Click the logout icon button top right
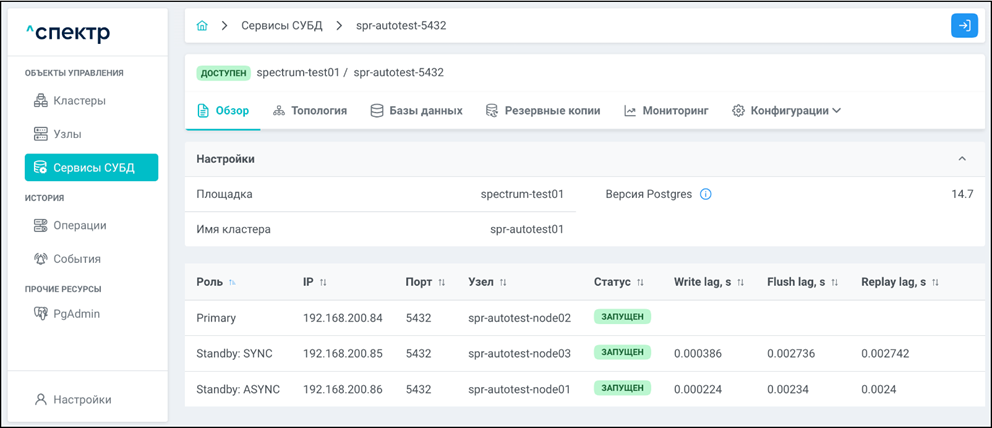This screenshot has width=992, height=428. coord(964,26)
